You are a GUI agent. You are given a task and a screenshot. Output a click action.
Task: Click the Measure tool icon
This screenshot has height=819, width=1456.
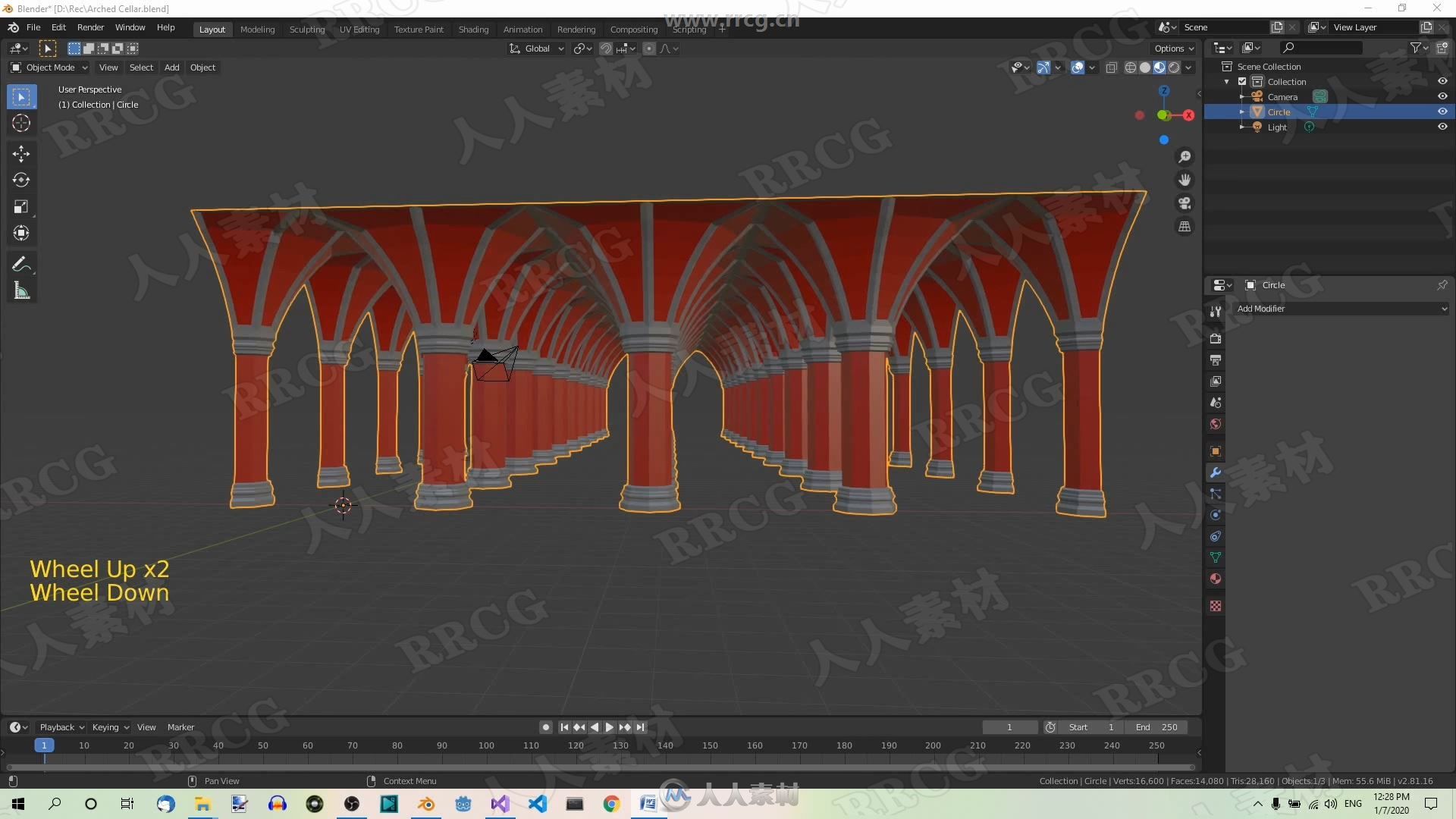(x=22, y=291)
